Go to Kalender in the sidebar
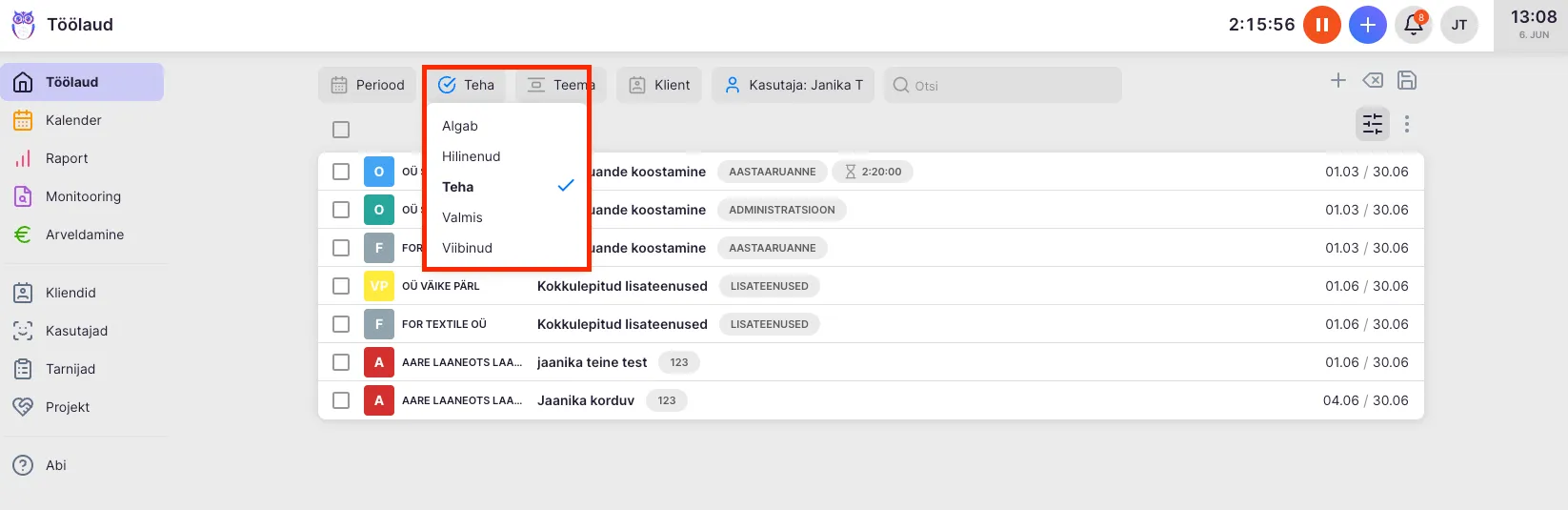The image size is (1568, 510). click(x=73, y=120)
